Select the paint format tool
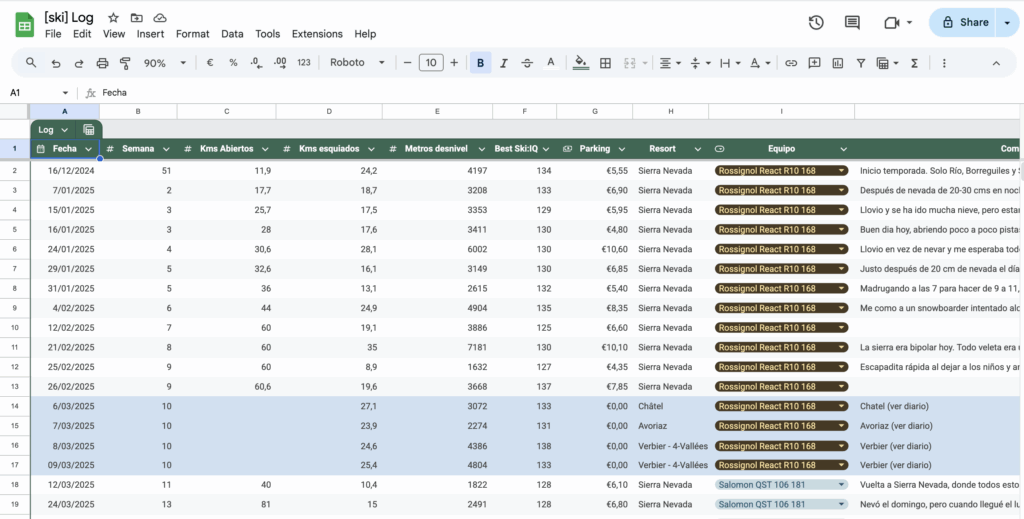The image size is (1024, 519). pos(125,63)
